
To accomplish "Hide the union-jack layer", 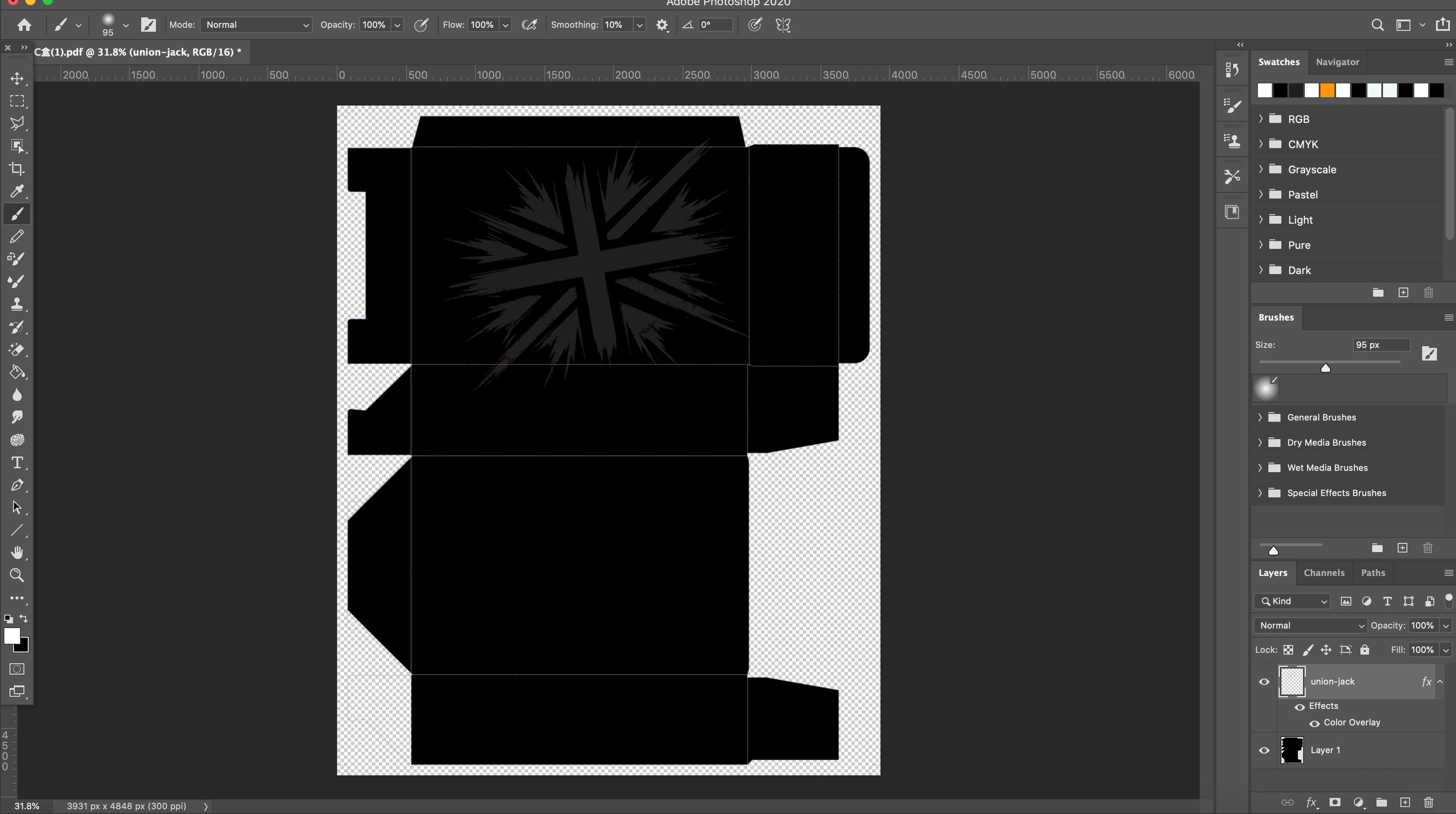I will (x=1264, y=682).
